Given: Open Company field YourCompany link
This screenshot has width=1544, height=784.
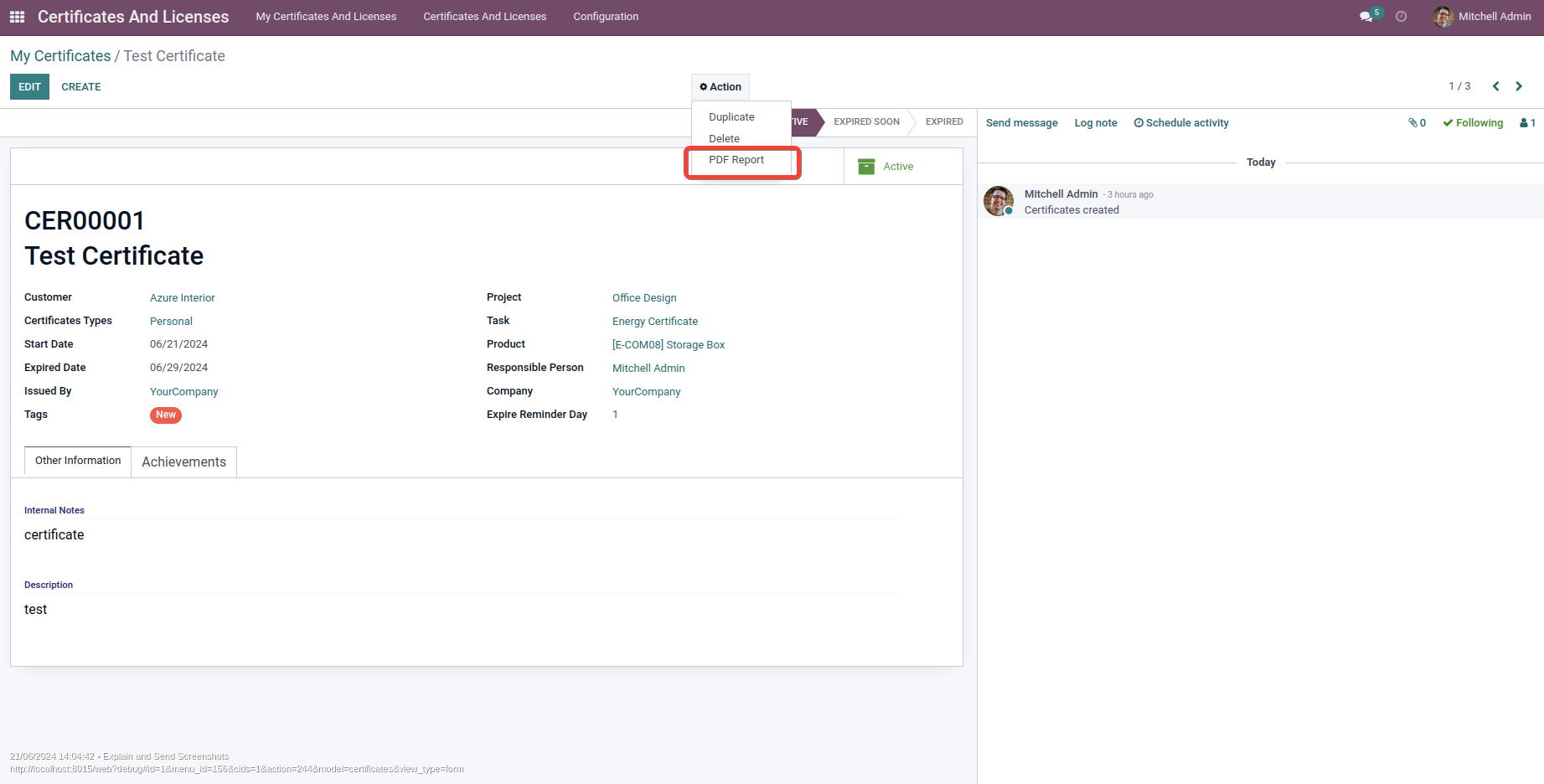Looking at the screenshot, I should tap(647, 392).
